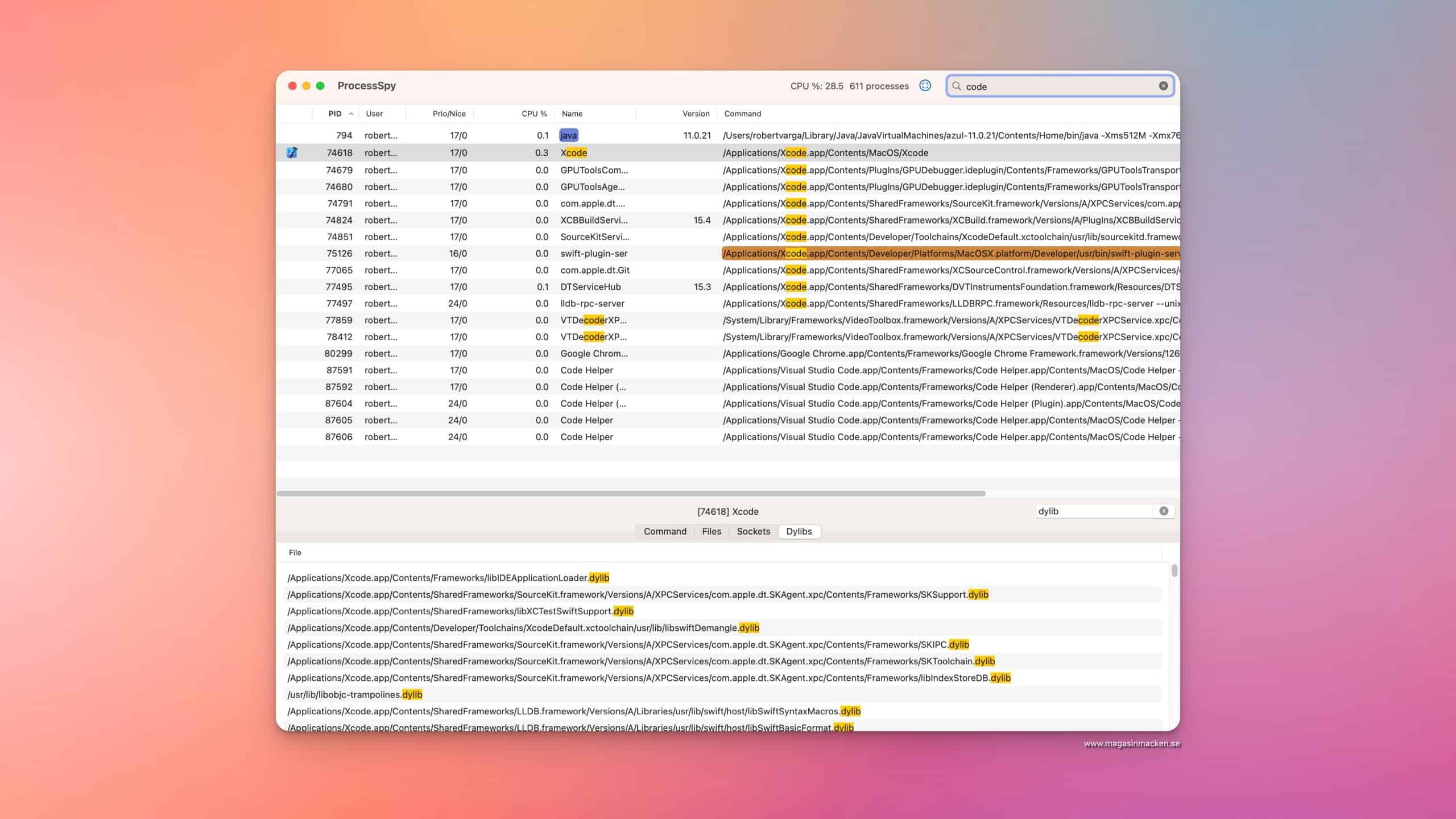Screen dimensions: 1456x819
Task: Select the java process row name
Action: [568, 135]
